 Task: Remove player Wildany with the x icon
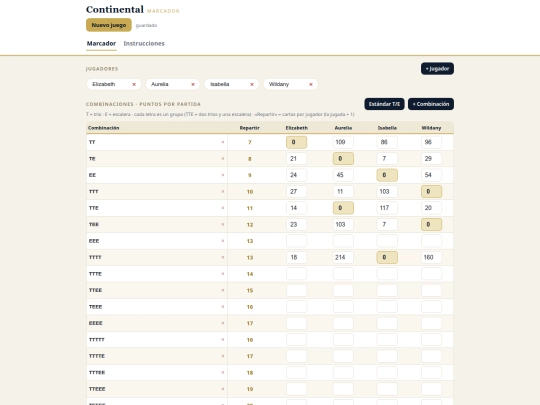coord(311,84)
